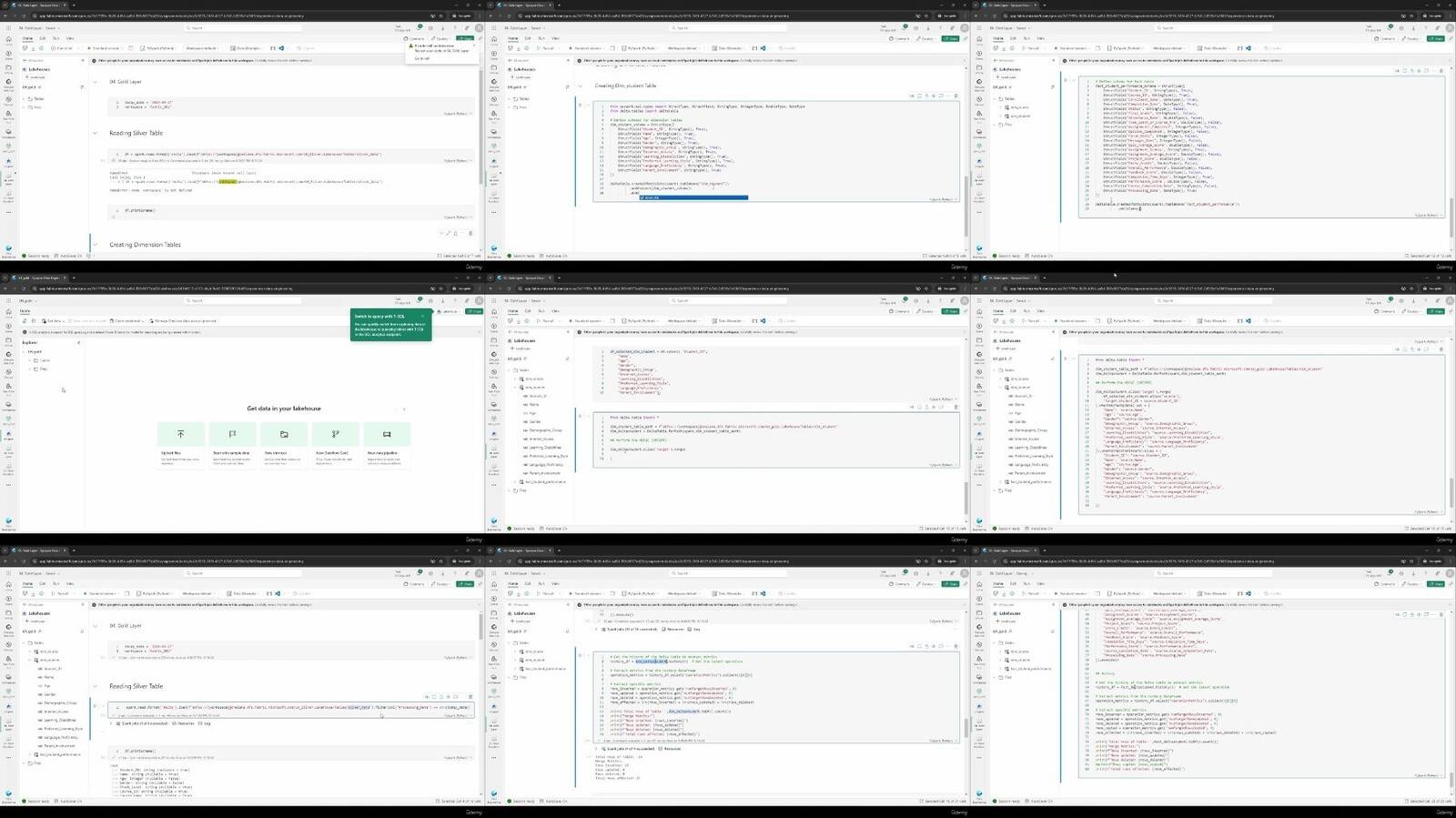Open the Run menu tab in the first frame
This screenshot has width=1456, height=818.
(56, 38)
